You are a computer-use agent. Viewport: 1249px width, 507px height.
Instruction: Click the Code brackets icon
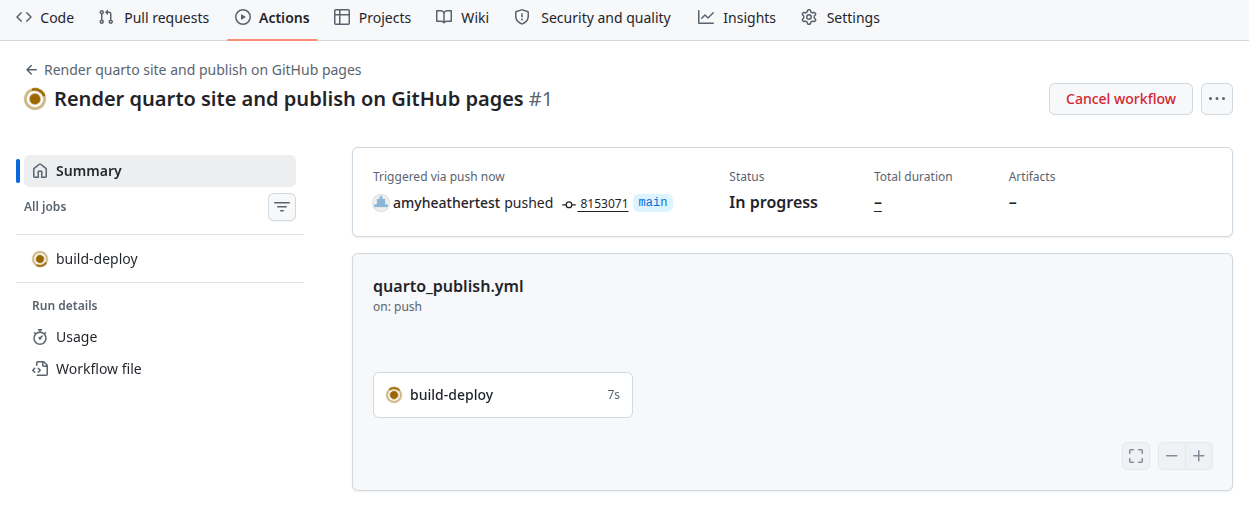[24, 18]
